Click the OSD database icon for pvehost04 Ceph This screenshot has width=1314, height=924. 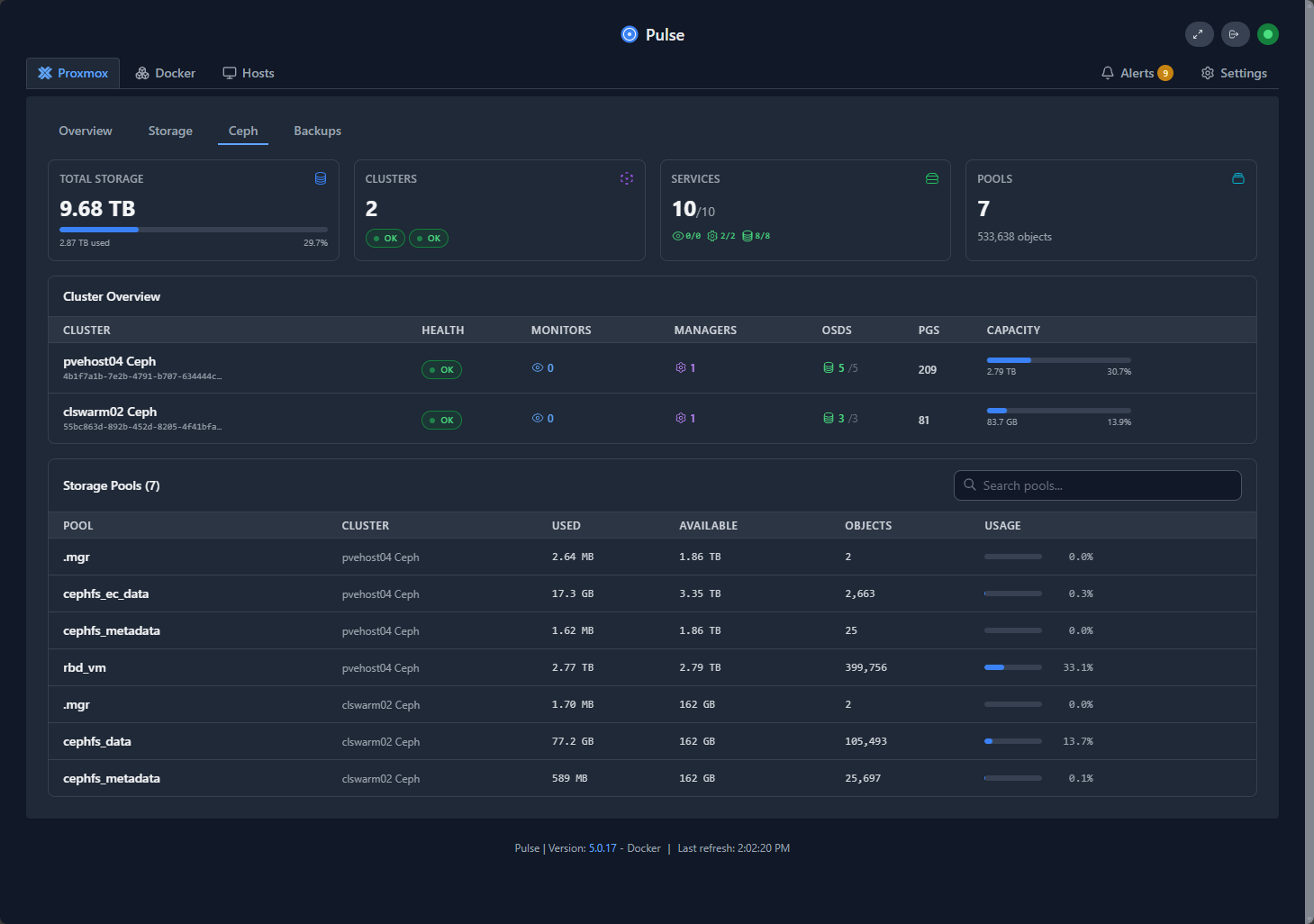827,367
